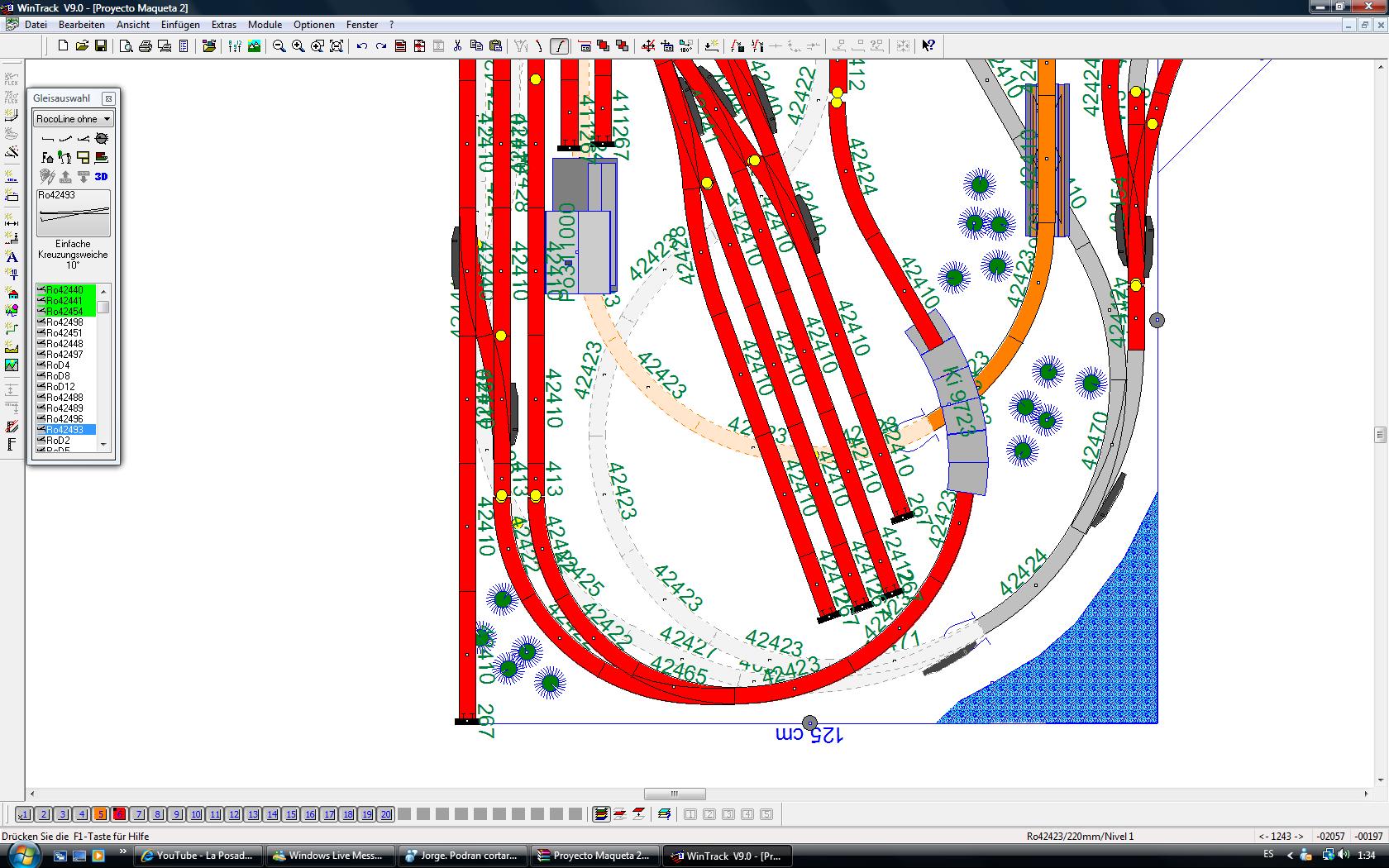Click the scissors cut icon
The image size is (1389, 868).
pos(457,46)
